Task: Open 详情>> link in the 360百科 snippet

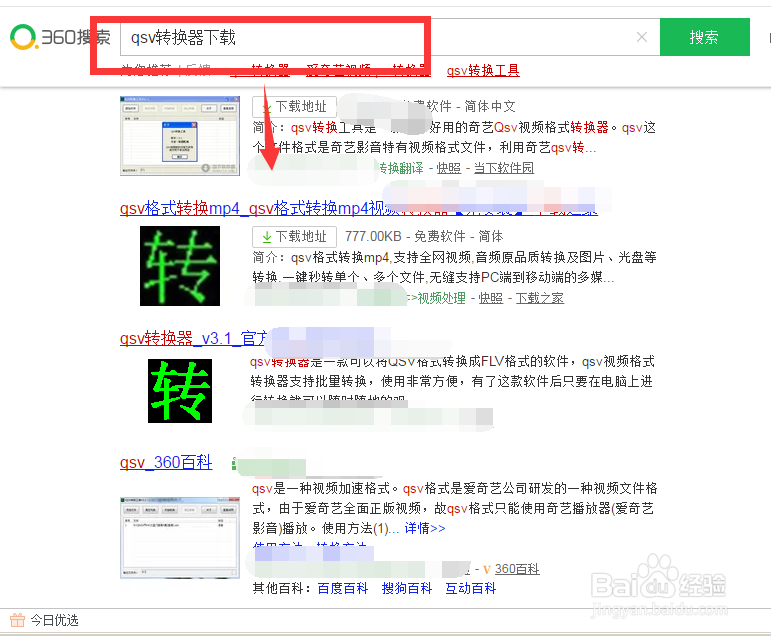Action: click(425, 528)
